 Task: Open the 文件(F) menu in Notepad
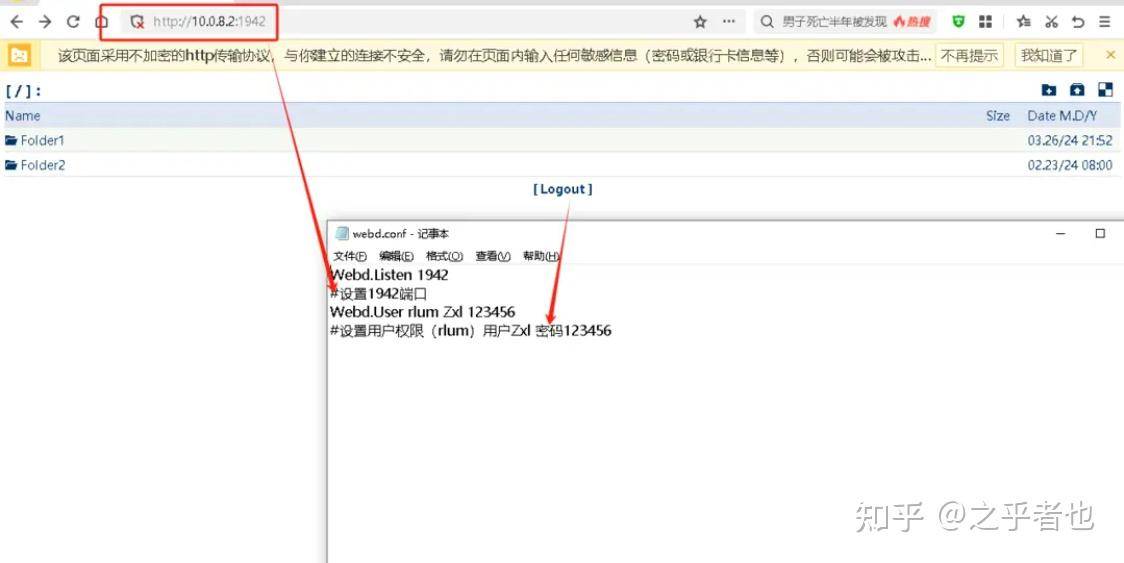350,256
